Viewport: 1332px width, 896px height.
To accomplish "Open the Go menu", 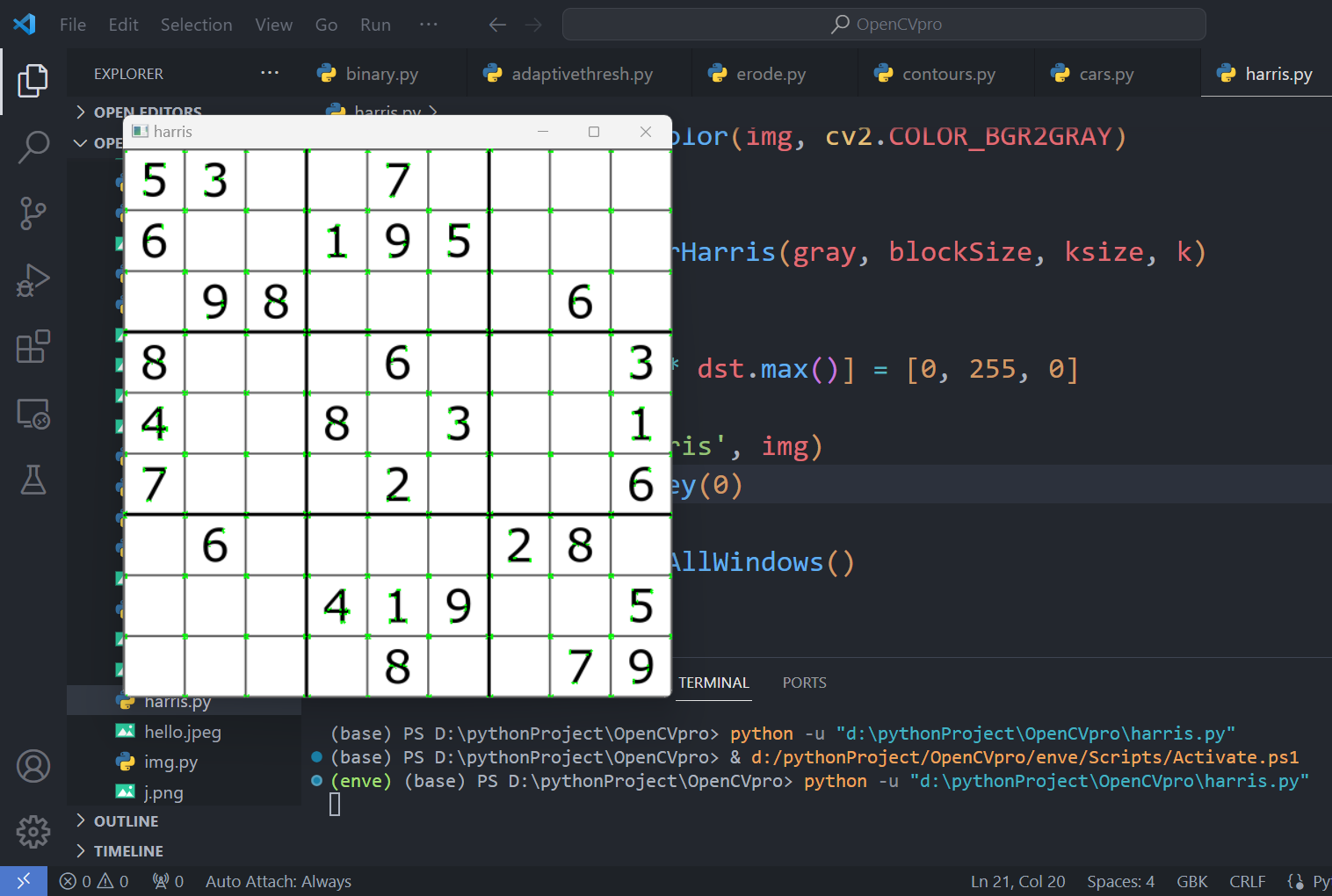I will click(326, 25).
